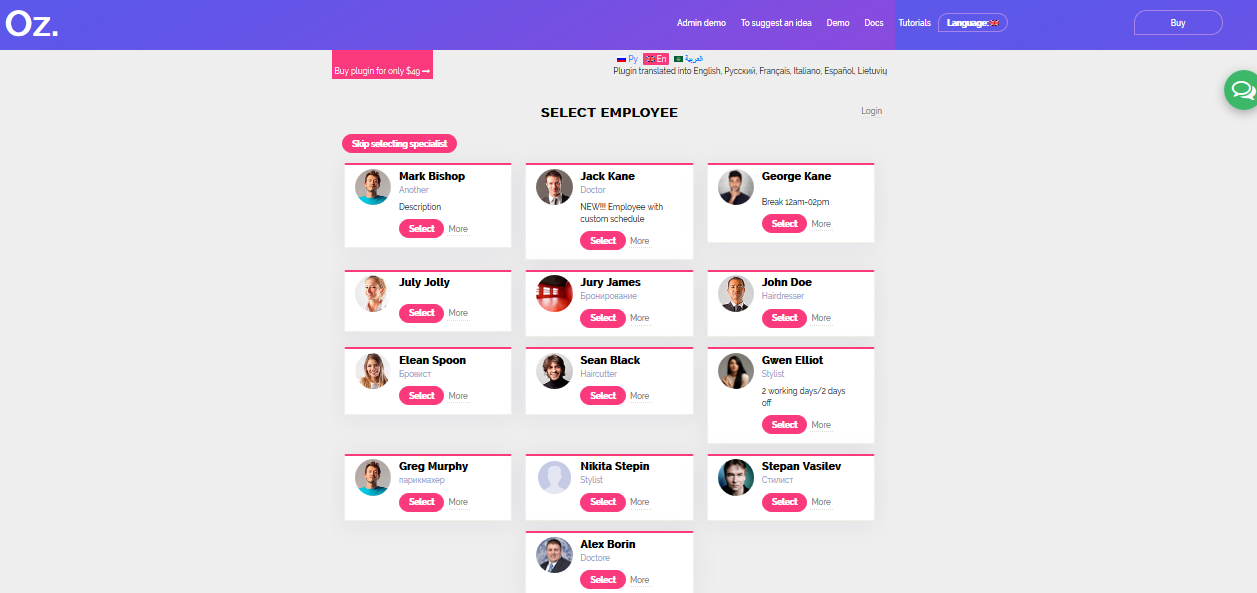Viewport: 1257px width, 593px height.
Task: Click Gwen Elliot's profile picture
Action: pyautogui.click(x=736, y=371)
